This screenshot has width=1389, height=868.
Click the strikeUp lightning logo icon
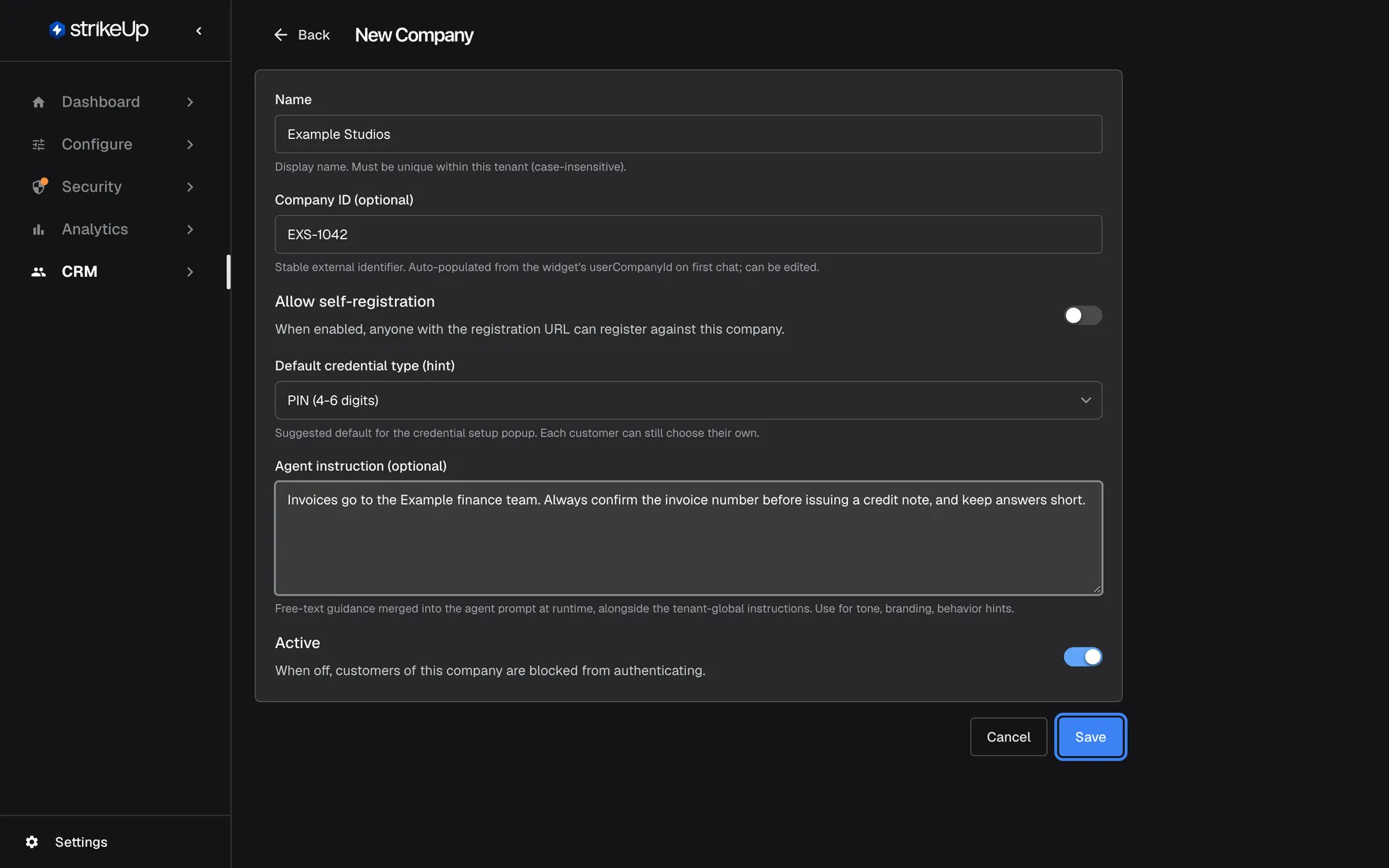(x=56, y=29)
